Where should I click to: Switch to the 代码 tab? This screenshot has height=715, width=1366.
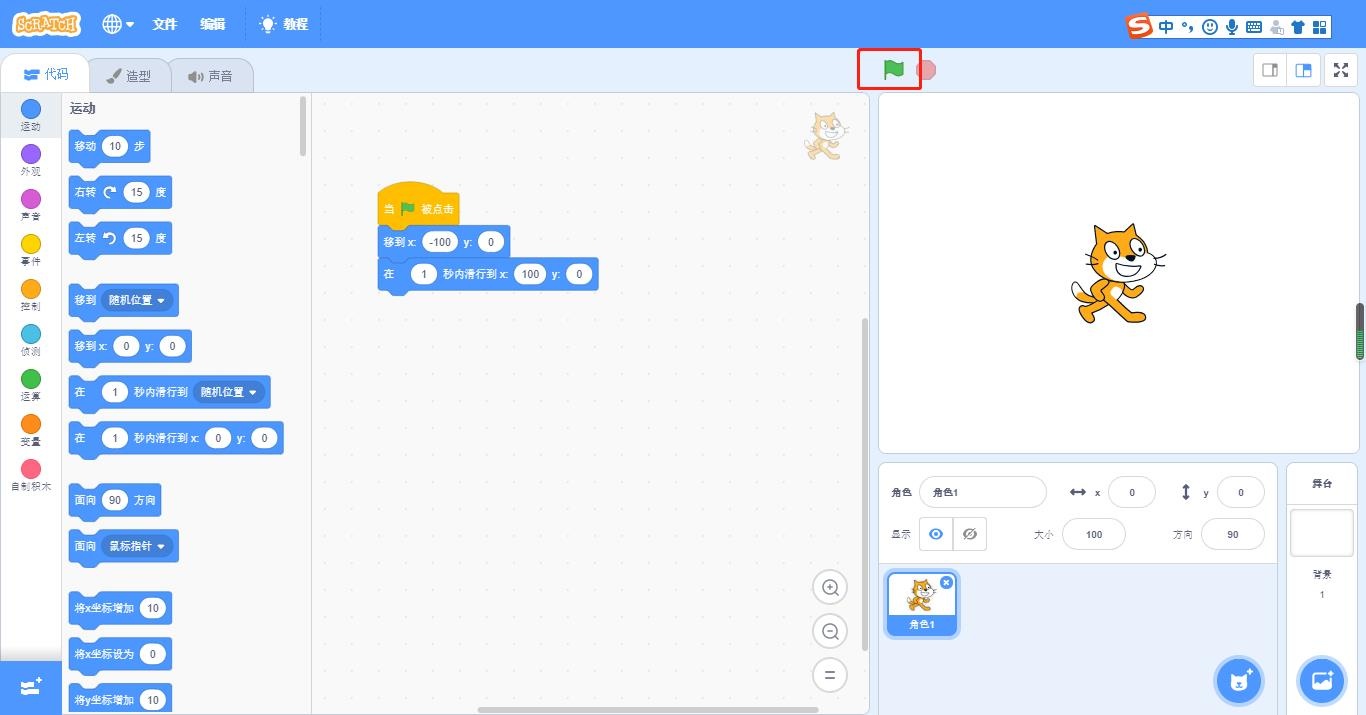[x=44, y=74]
